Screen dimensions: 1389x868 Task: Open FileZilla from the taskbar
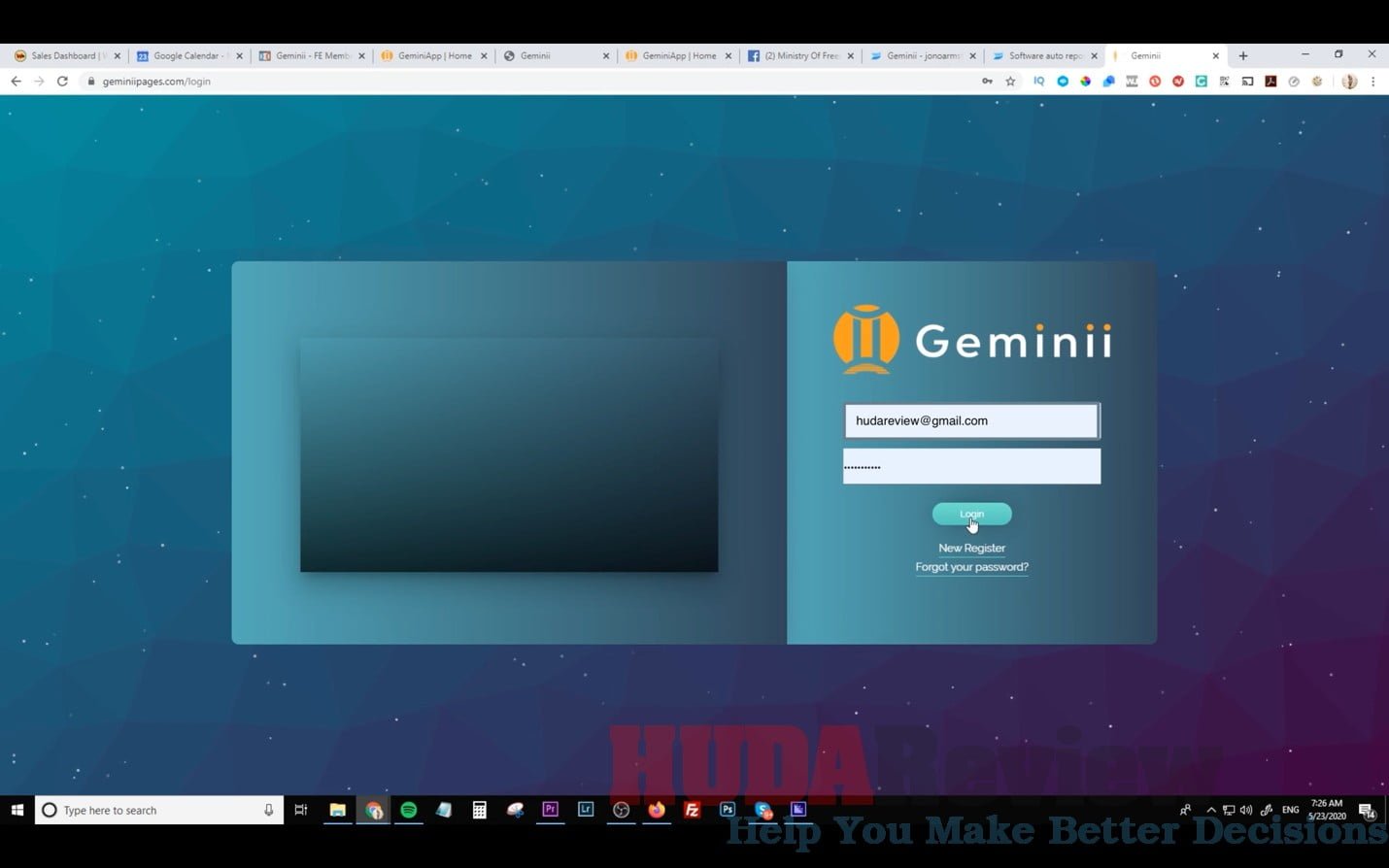point(693,810)
